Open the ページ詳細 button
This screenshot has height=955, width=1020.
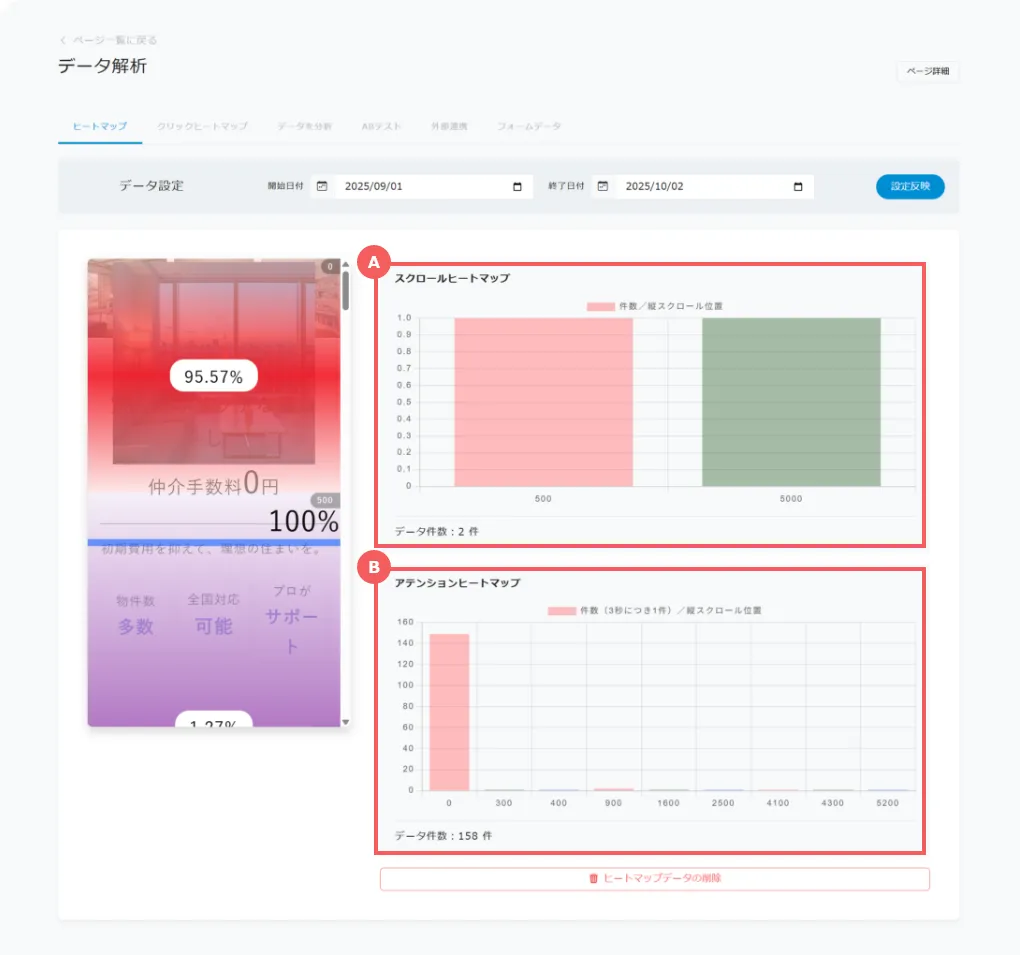pos(927,72)
